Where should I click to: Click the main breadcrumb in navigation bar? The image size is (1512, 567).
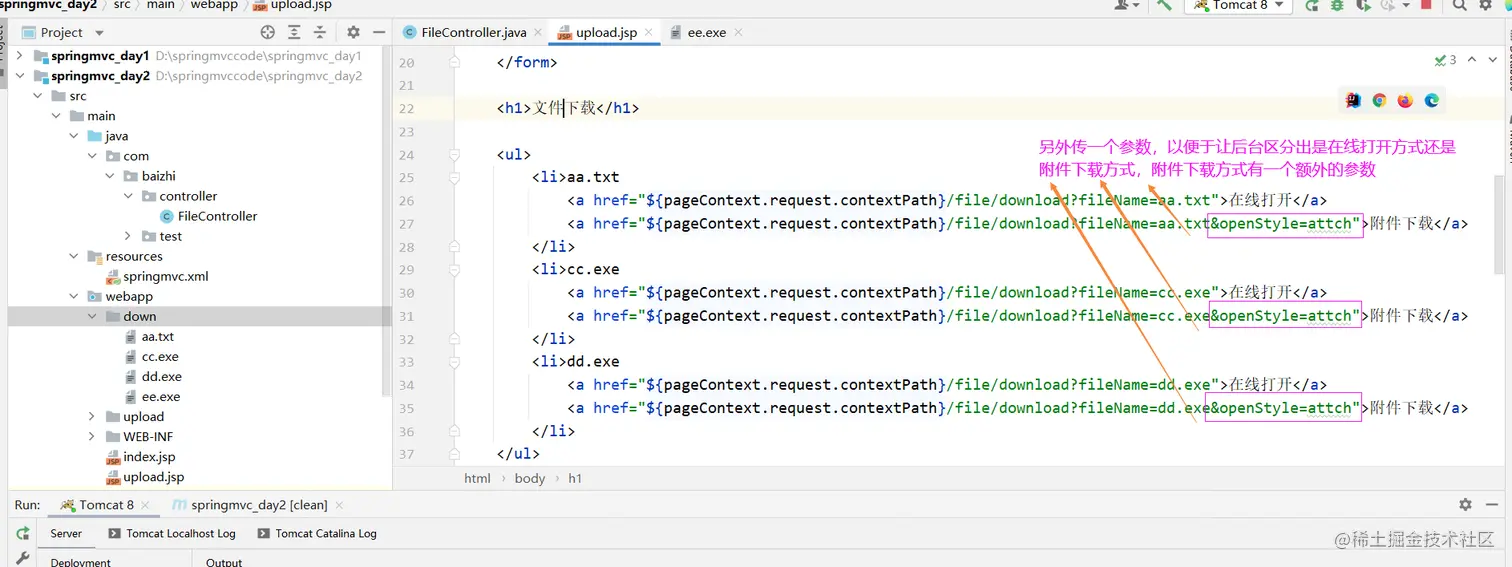160,5
